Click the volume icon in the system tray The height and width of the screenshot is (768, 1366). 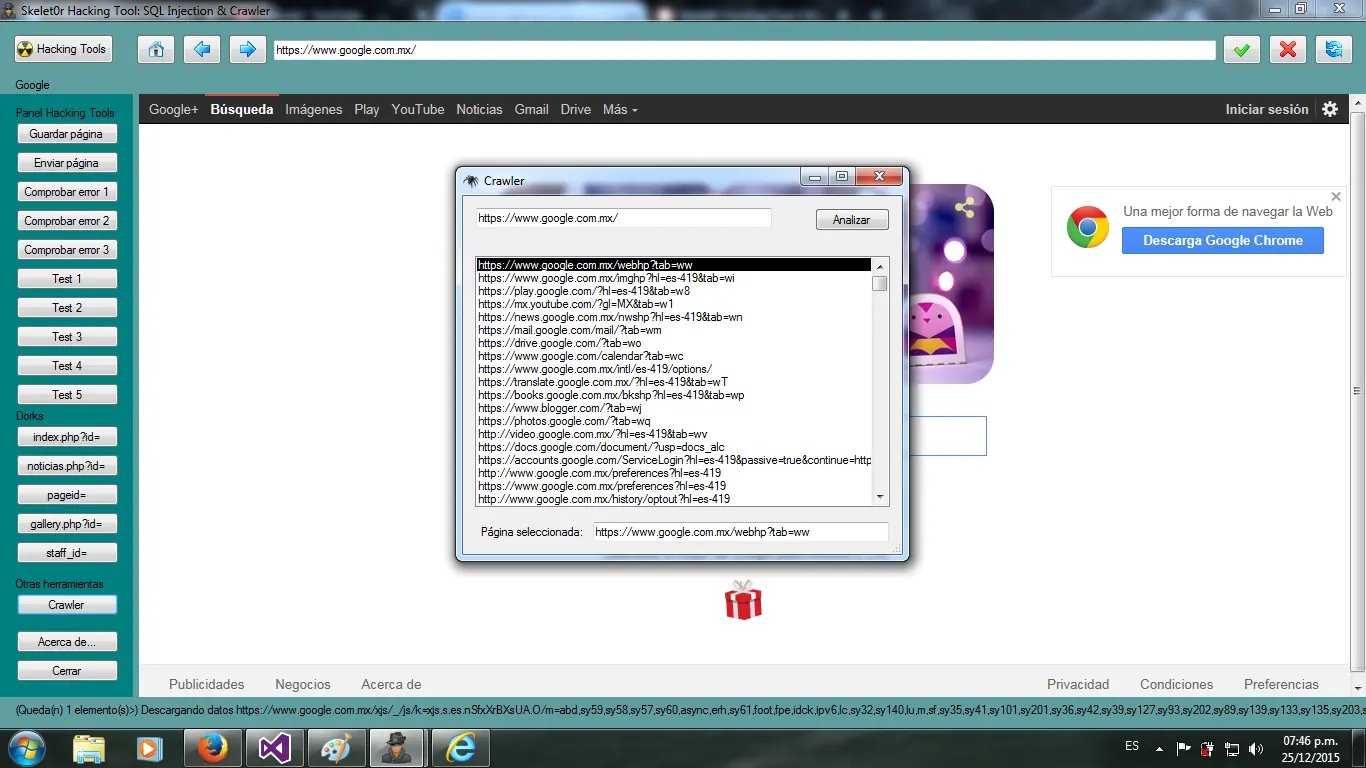1256,749
